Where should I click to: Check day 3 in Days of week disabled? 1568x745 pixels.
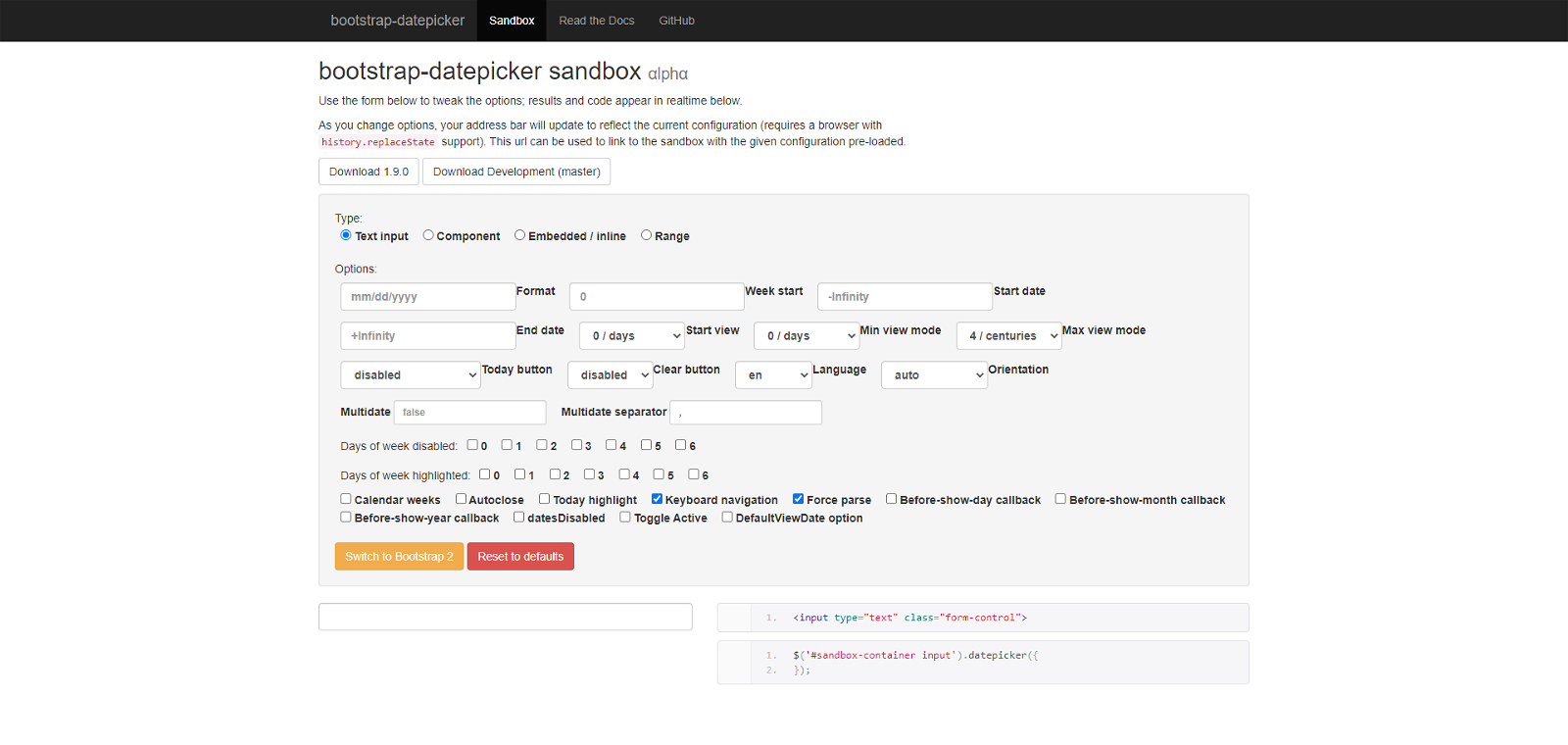point(576,445)
